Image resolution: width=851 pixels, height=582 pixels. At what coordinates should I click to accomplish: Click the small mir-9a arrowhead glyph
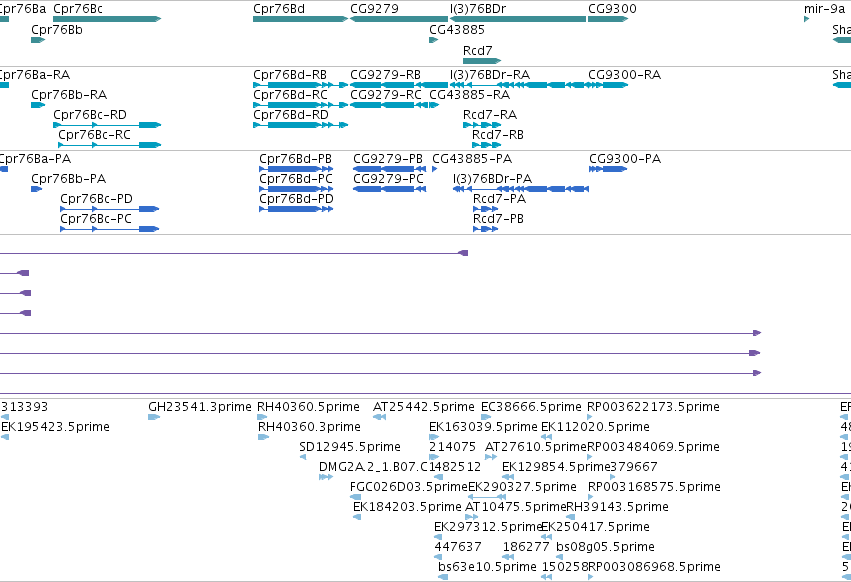[x=806, y=19]
